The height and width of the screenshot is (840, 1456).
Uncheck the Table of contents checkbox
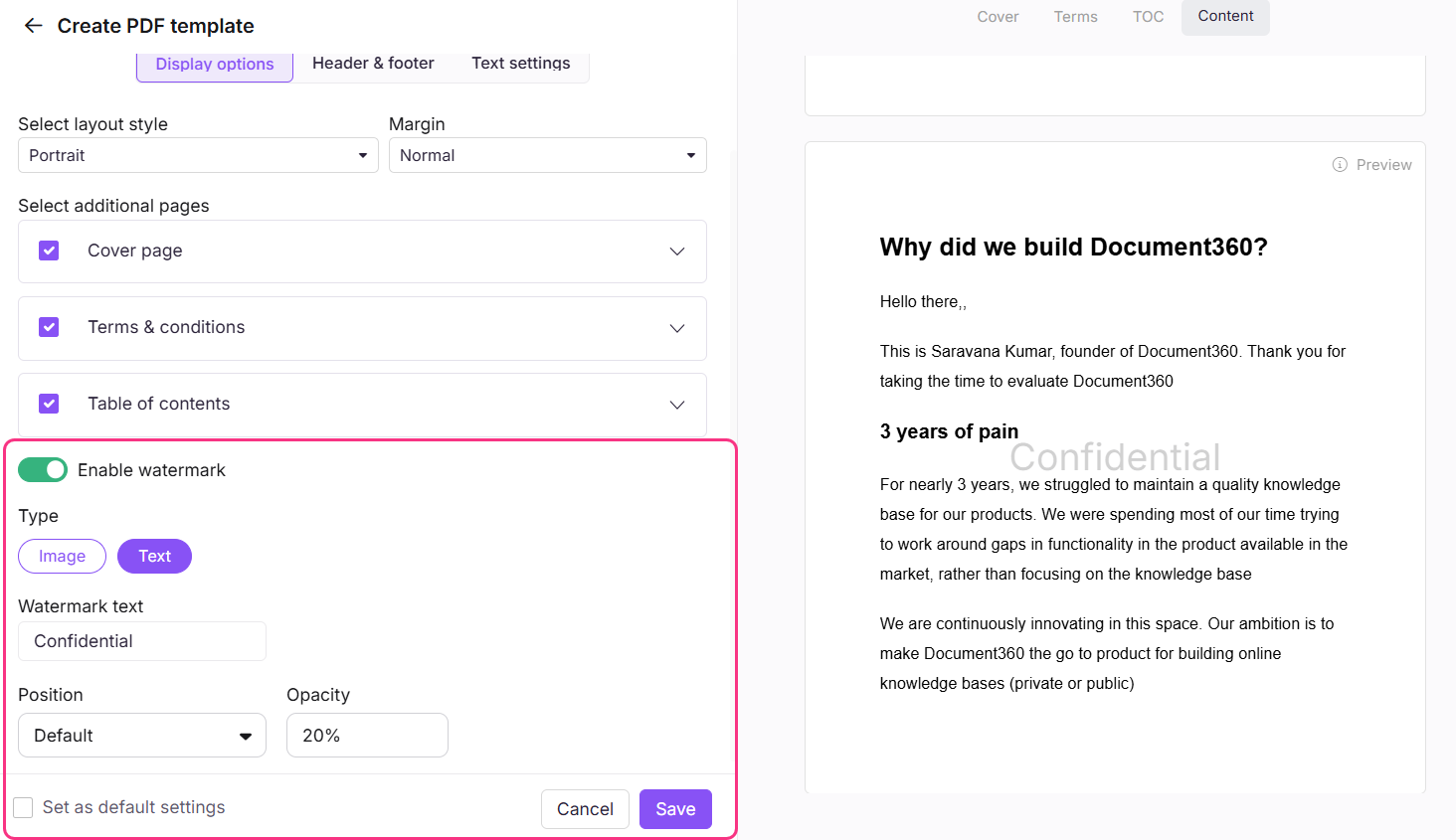coord(49,404)
